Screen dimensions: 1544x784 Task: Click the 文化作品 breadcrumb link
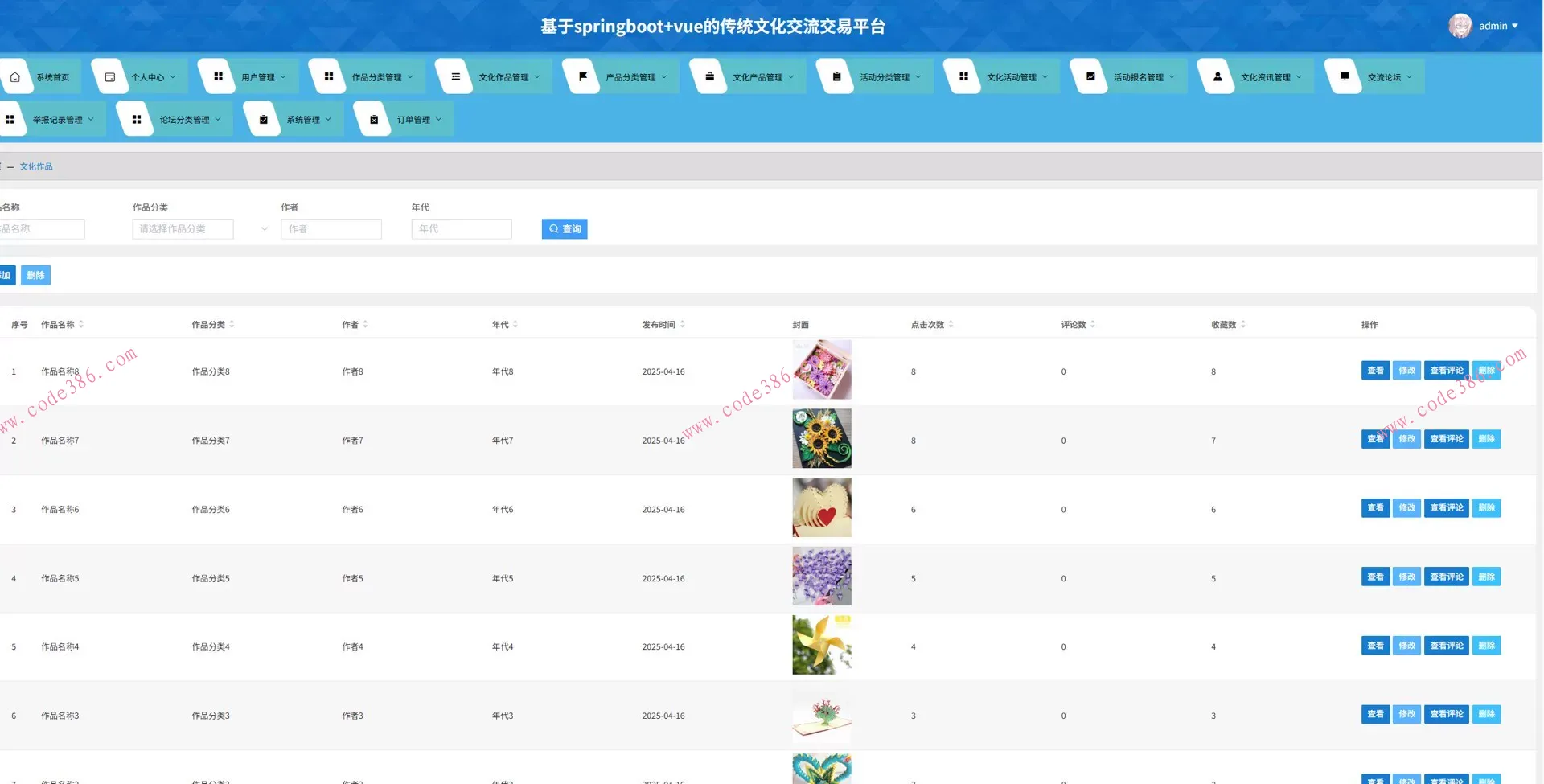pos(36,166)
